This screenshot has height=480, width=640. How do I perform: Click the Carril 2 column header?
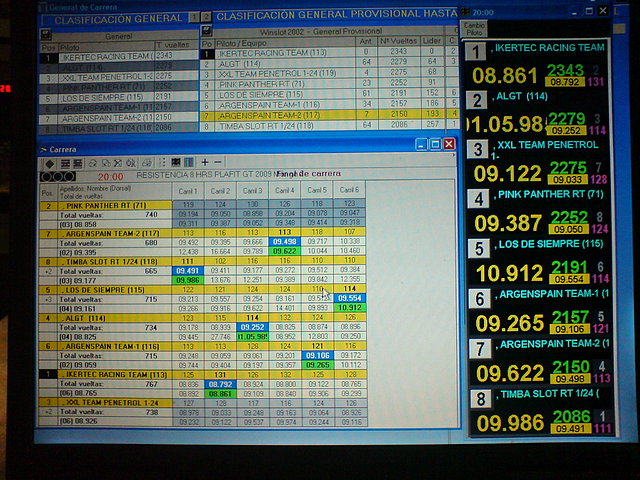pos(220,191)
